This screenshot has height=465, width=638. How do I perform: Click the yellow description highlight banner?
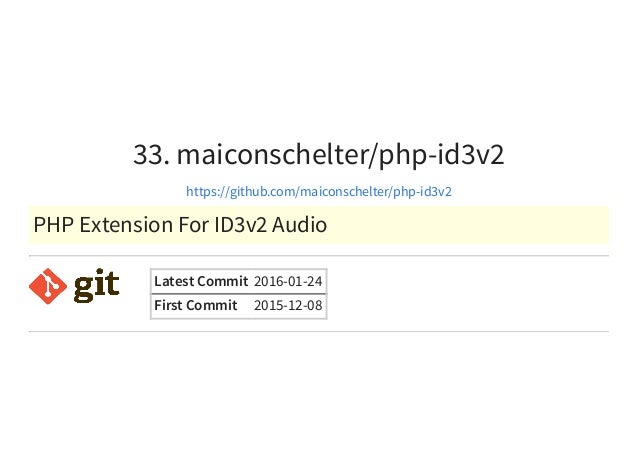point(319,225)
